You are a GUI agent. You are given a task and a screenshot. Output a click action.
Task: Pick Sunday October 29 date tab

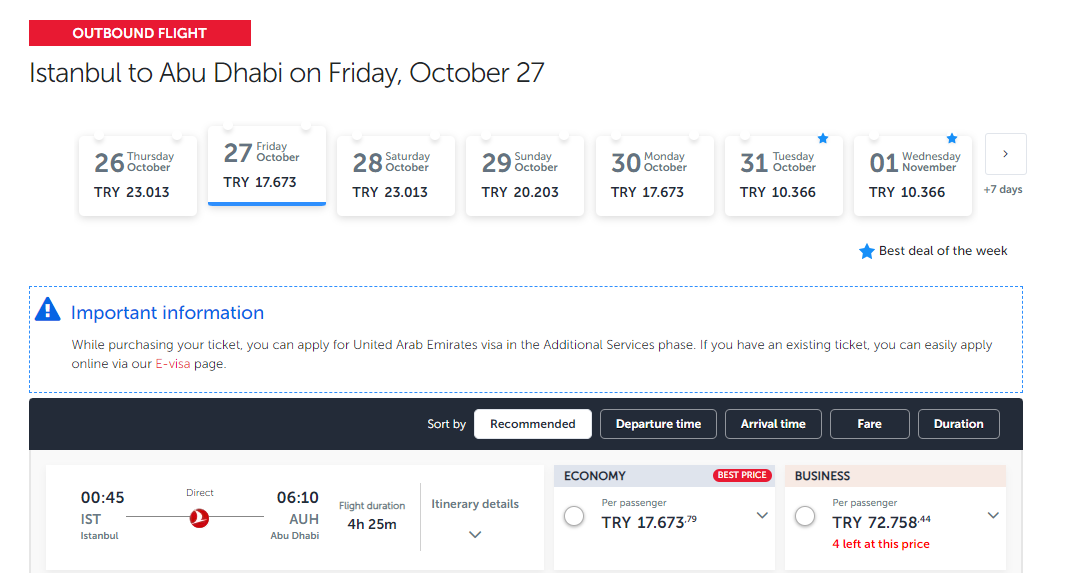[524, 175]
